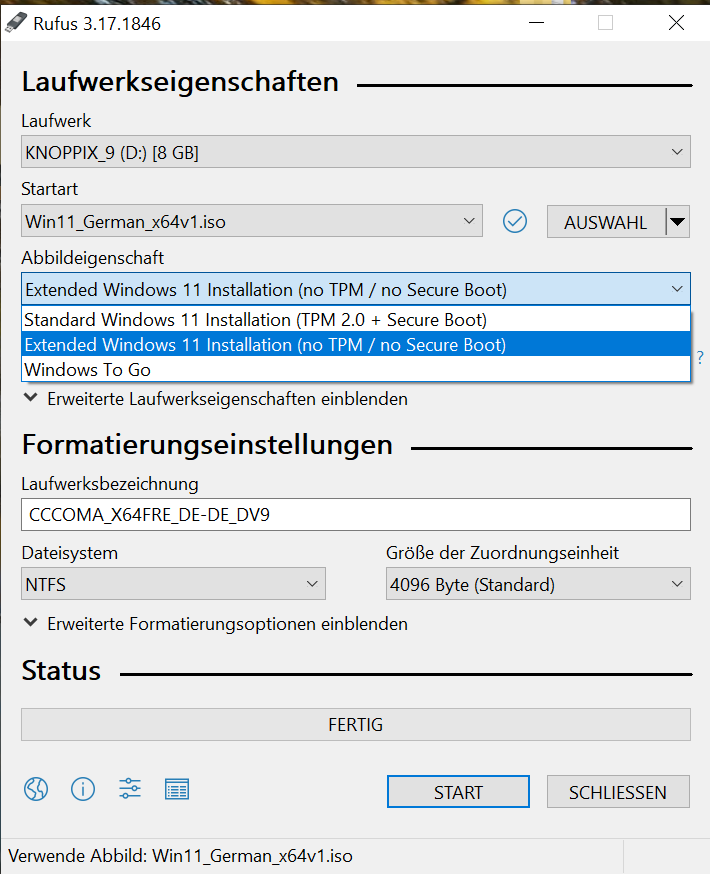Image resolution: width=710 pixels, height=874 pixels.
Task: Click the Laufwerksbezeichnung text field
Action: 356,514
